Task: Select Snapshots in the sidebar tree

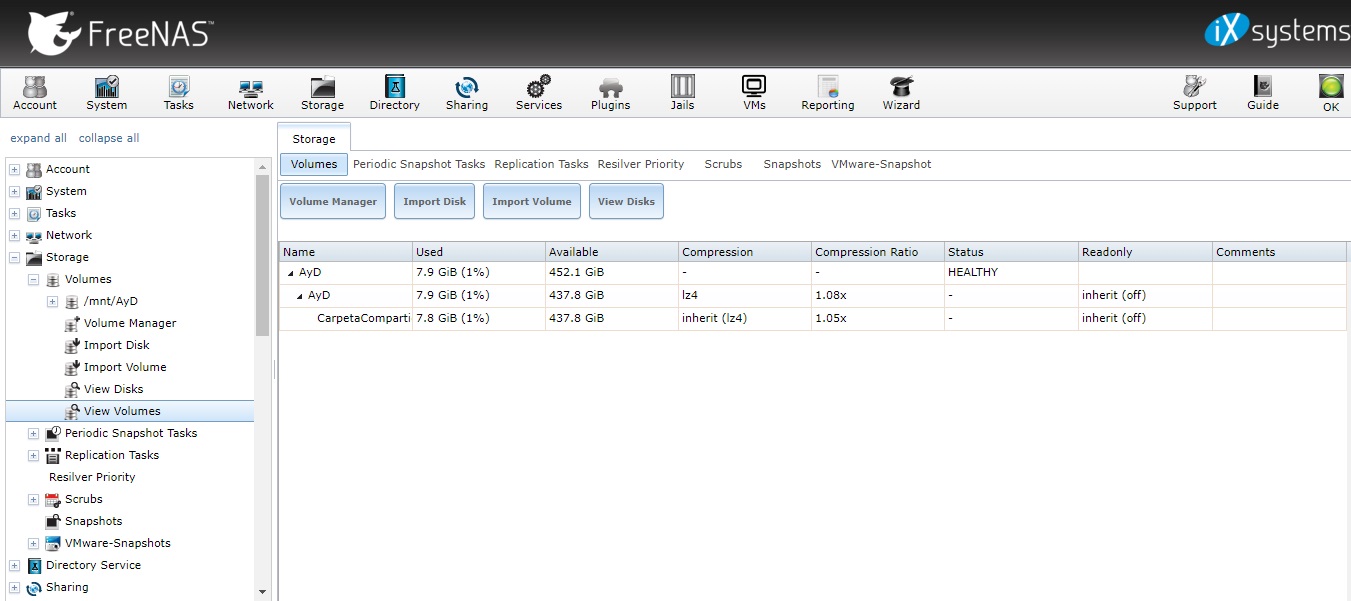Action: click(x=93, y=521)
